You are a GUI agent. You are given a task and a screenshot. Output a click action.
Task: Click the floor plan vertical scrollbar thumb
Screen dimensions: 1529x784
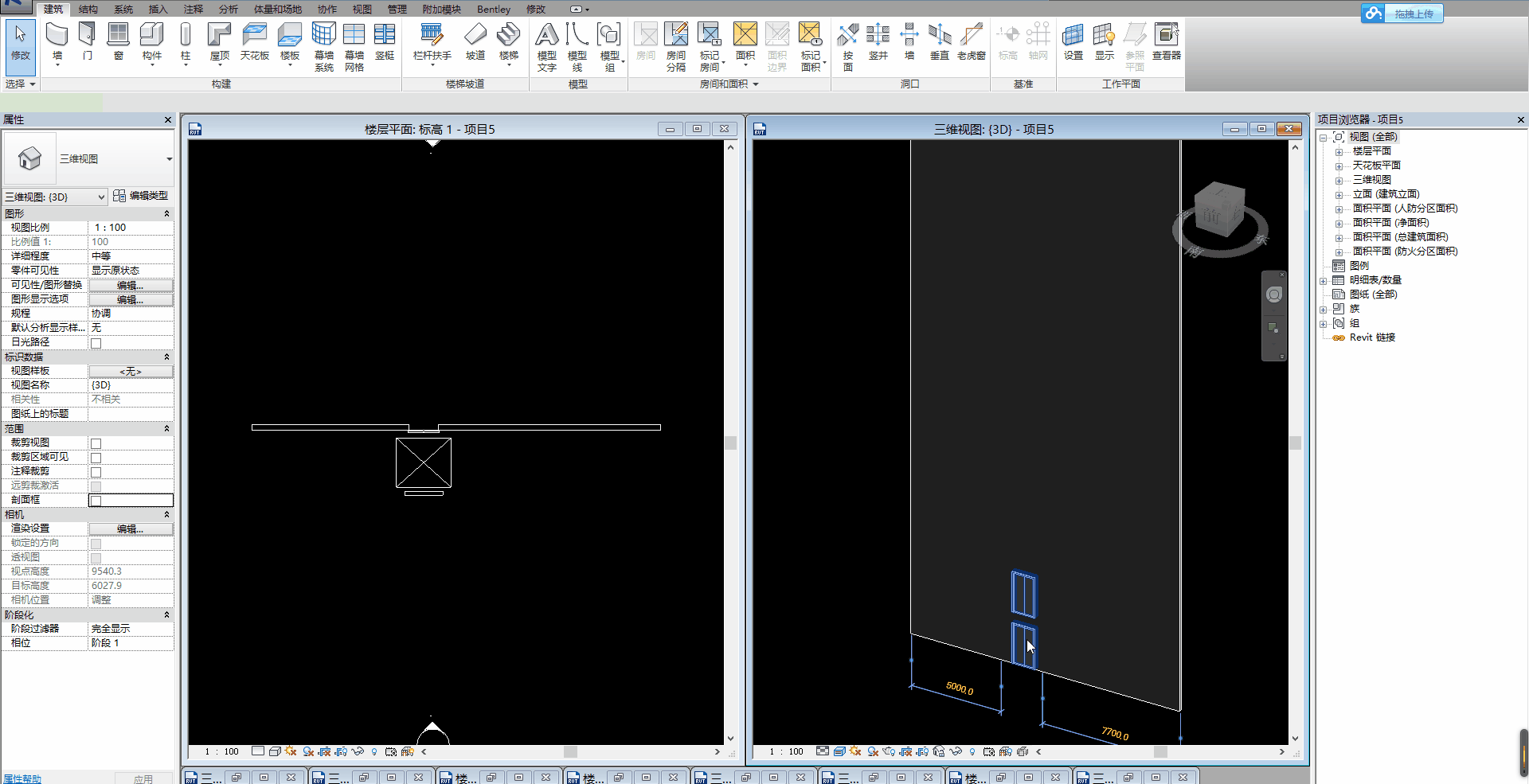[730, 443]
